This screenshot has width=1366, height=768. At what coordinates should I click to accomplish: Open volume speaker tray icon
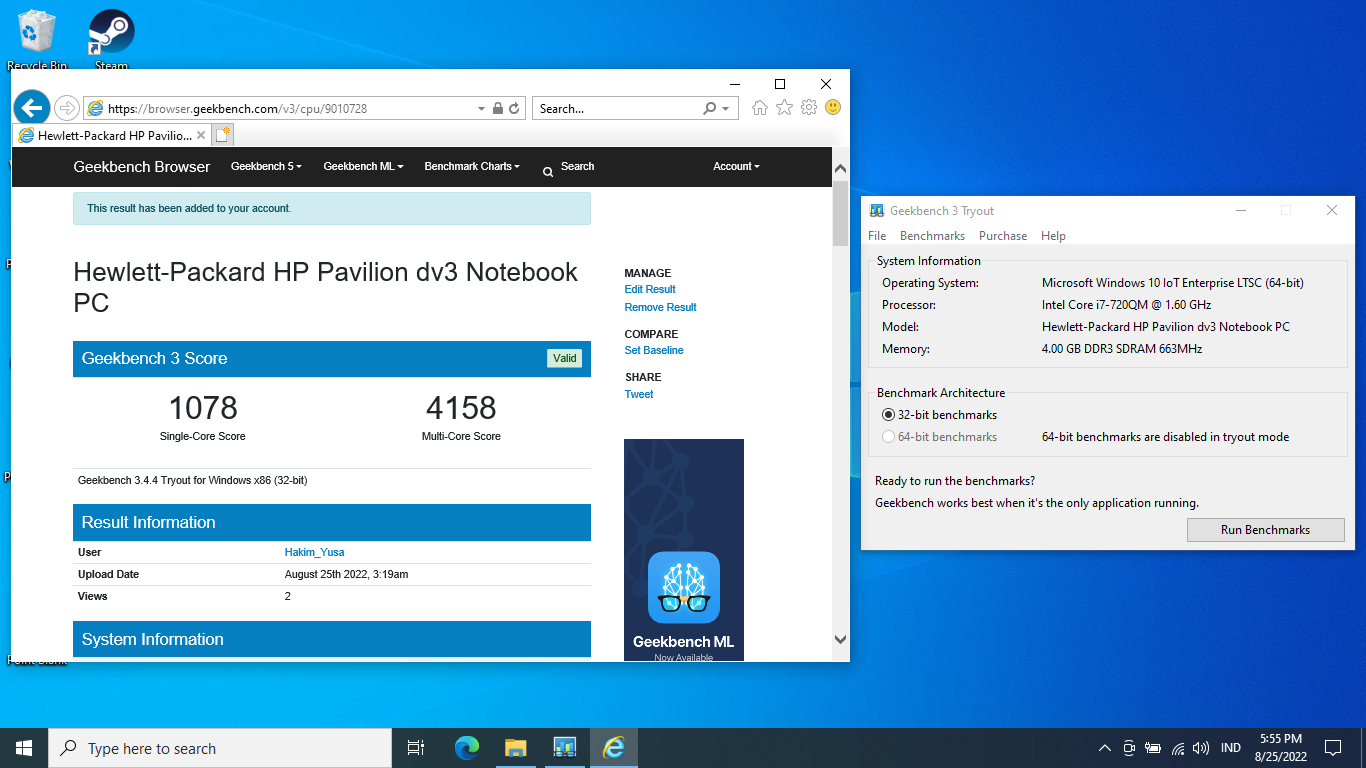1201,748
